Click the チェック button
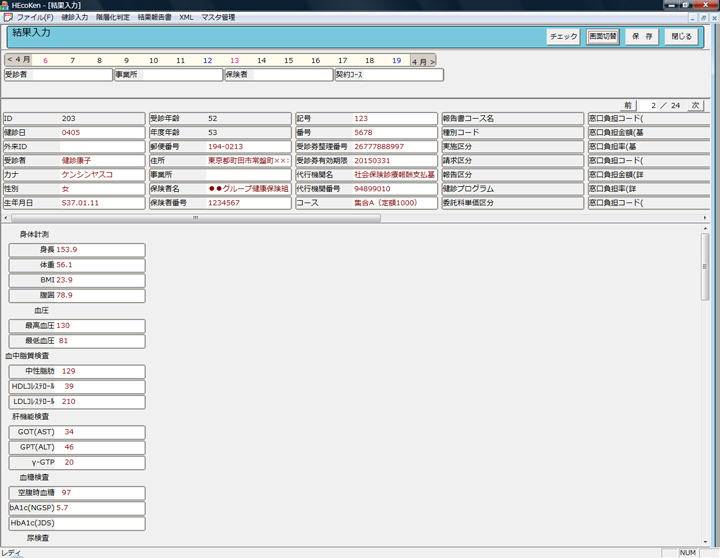Screen dimensions: 720x558 563,37
